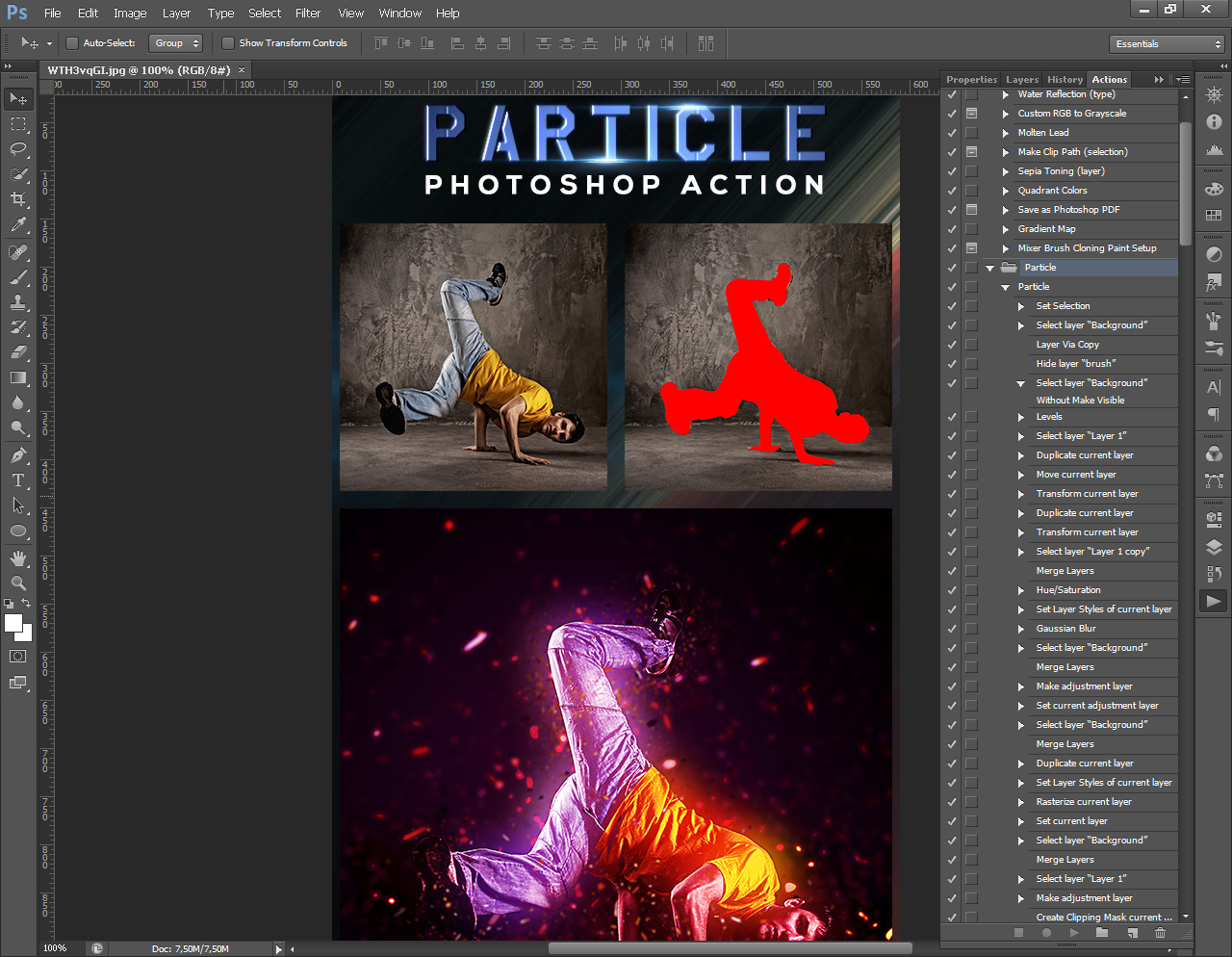The image size is (1232, 957).
Task: Open the Window menu
Action: click(x=400, y=13)
